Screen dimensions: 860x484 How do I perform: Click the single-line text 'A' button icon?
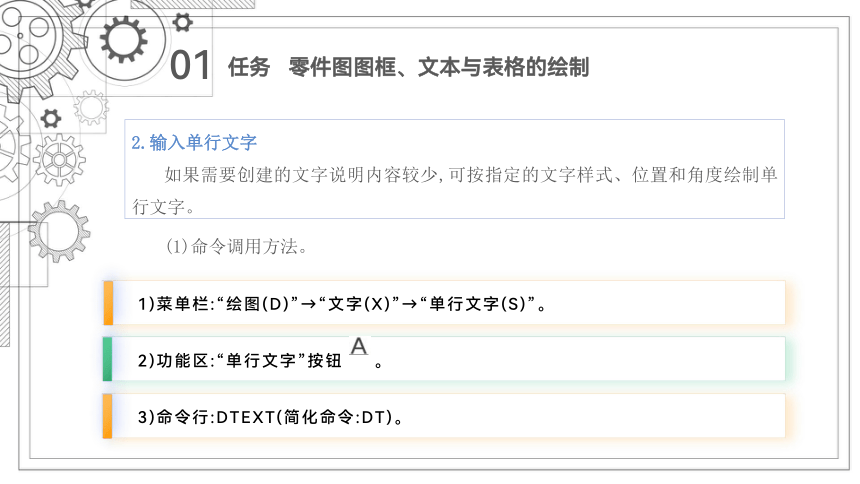pyautogui.click(x=359, y=347)
